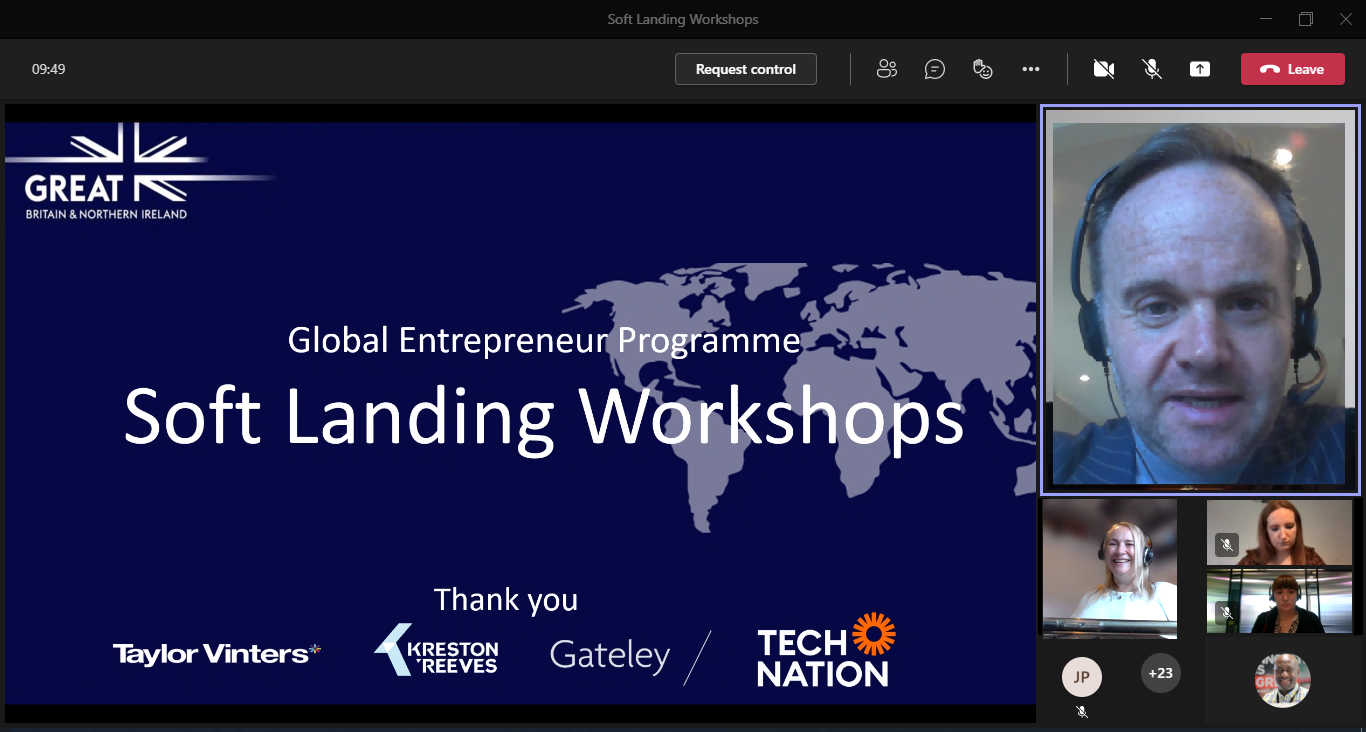The height and width of the screenshot is (732, 1366).
Task: Show the +23 additional participants
Action: coord(1160,673)
